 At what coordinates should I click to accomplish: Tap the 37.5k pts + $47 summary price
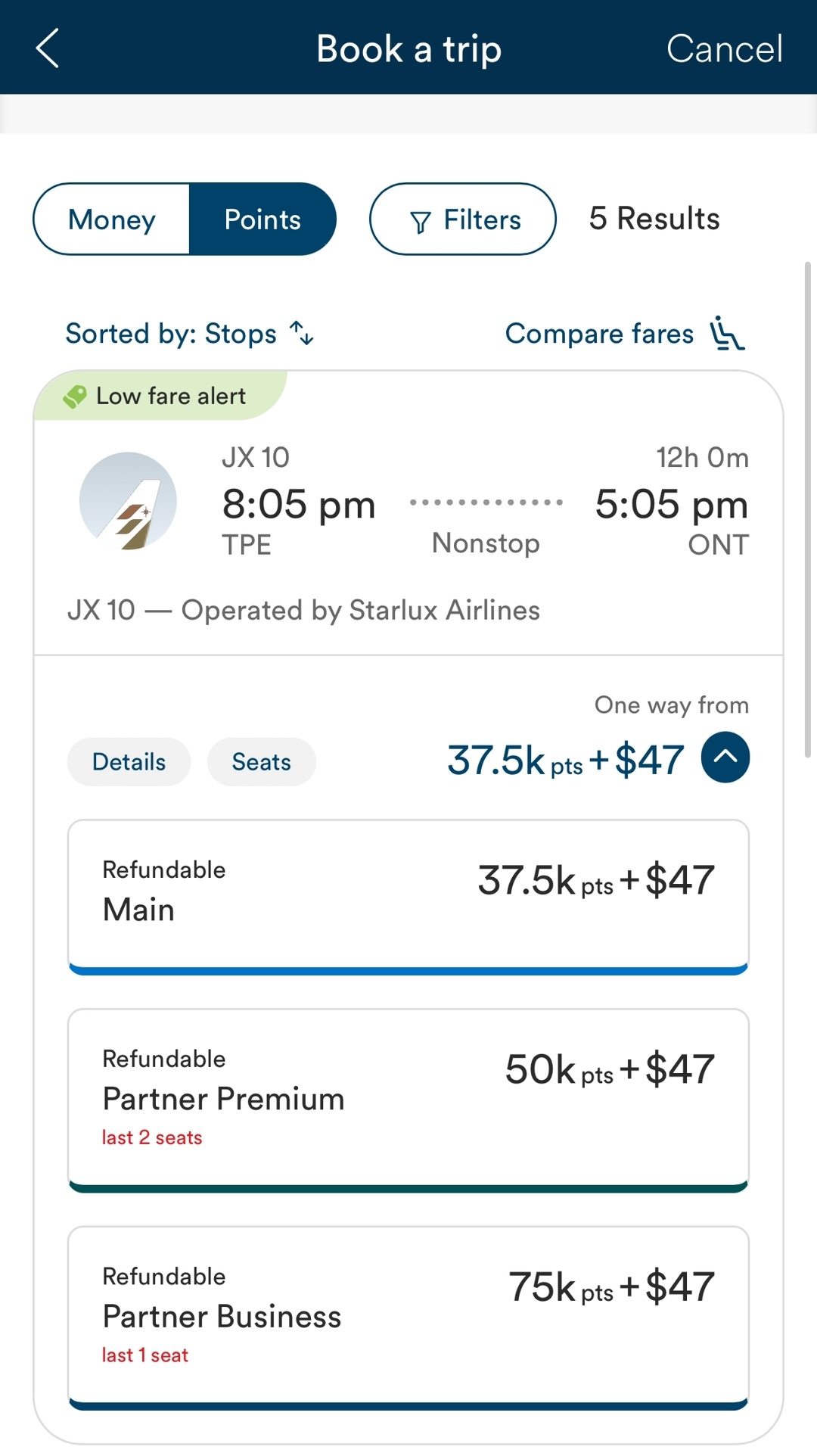[565, 760]
